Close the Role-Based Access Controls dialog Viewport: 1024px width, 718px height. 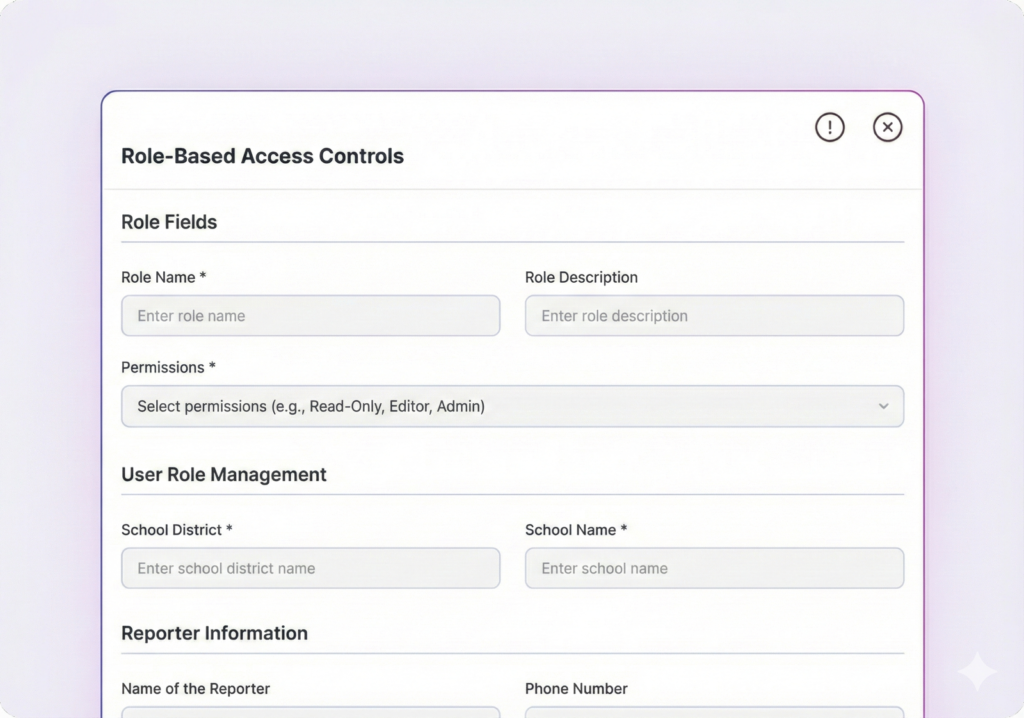tap(887, 127)
